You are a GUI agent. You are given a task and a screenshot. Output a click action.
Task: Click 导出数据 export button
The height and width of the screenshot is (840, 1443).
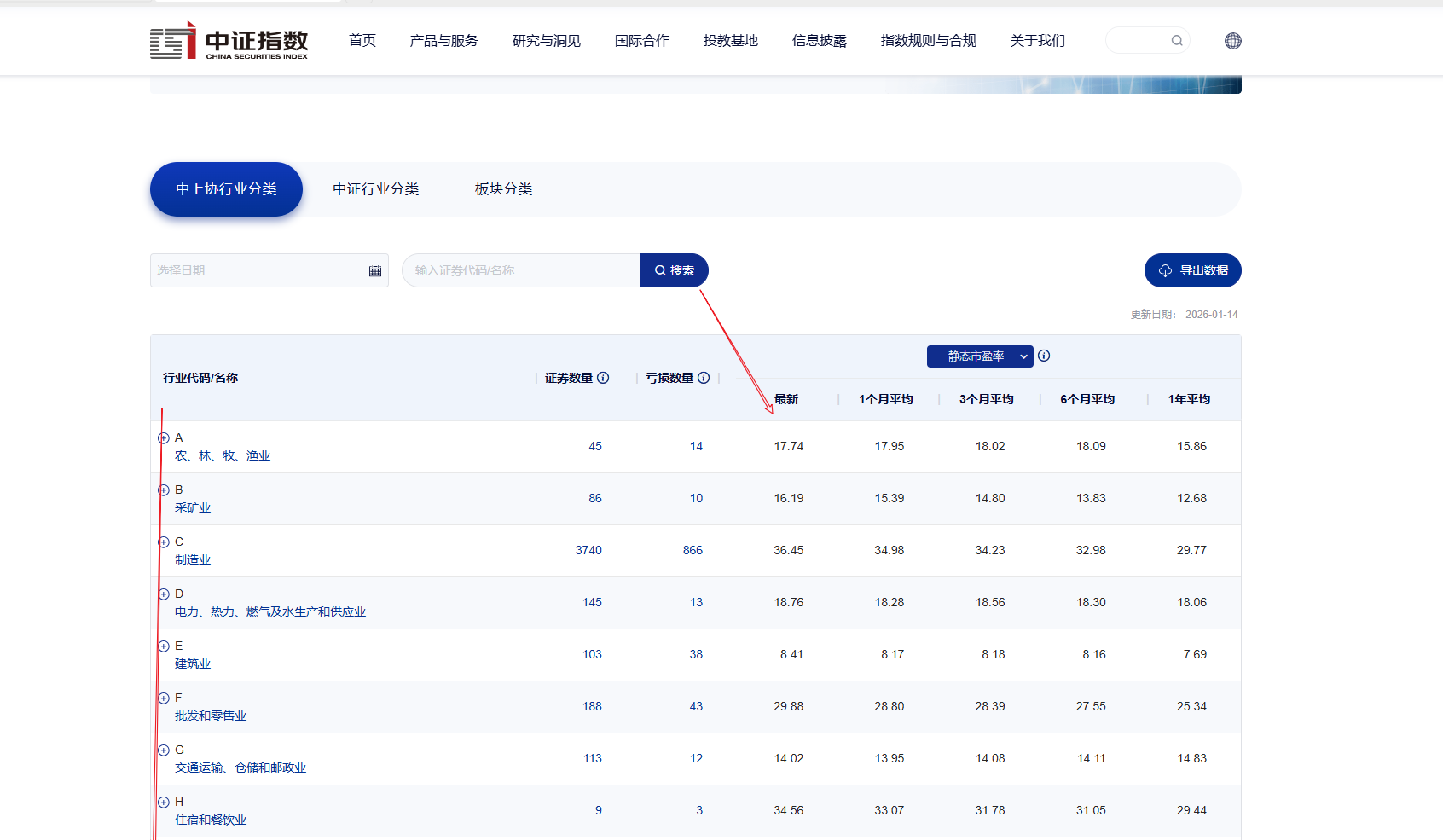point(1192,270)
